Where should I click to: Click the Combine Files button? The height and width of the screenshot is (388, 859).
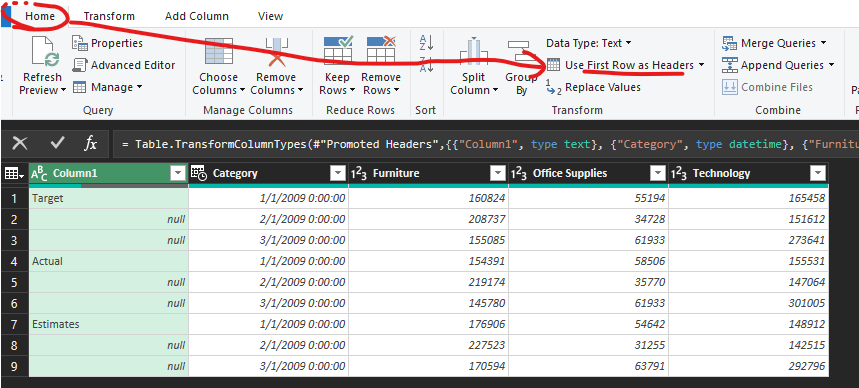tap(768, 87)
